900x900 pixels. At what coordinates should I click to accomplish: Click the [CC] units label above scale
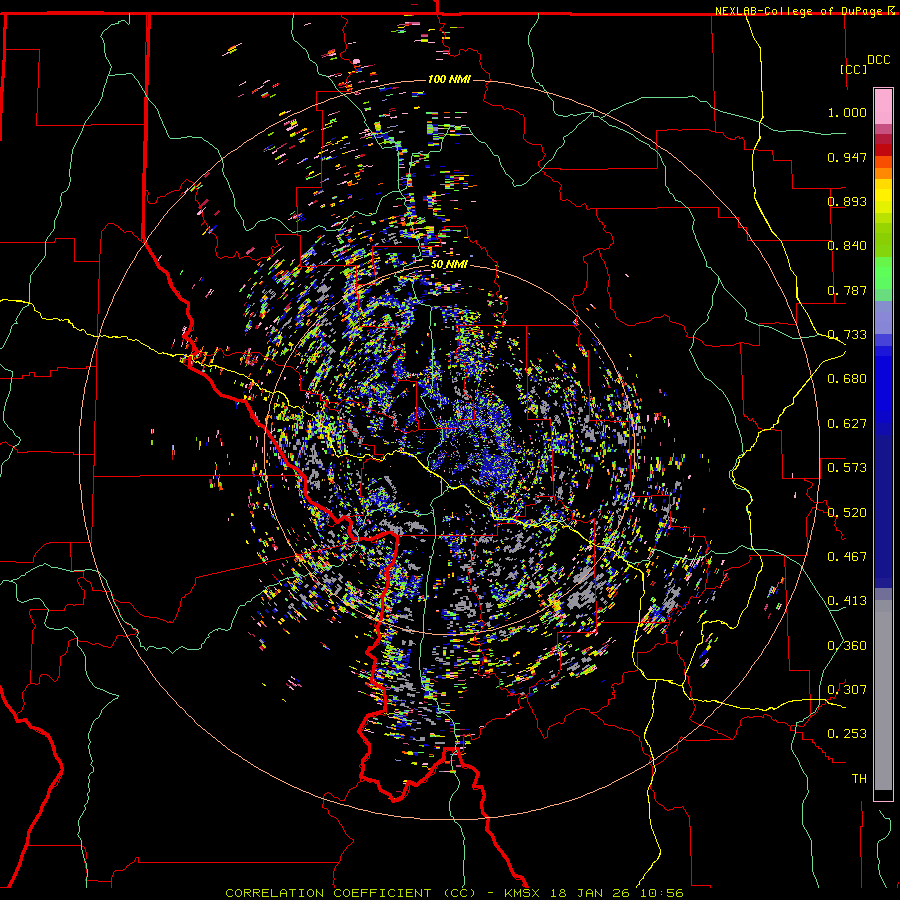point(854,69)
